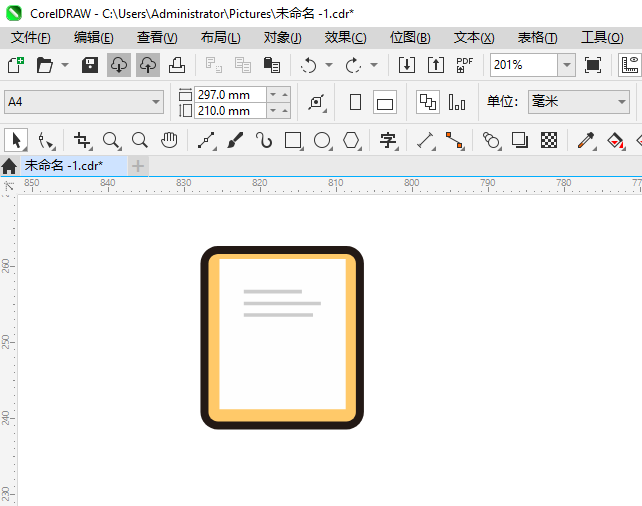
Task: Select portrait page orientation
Action: [x=355, y=102]
